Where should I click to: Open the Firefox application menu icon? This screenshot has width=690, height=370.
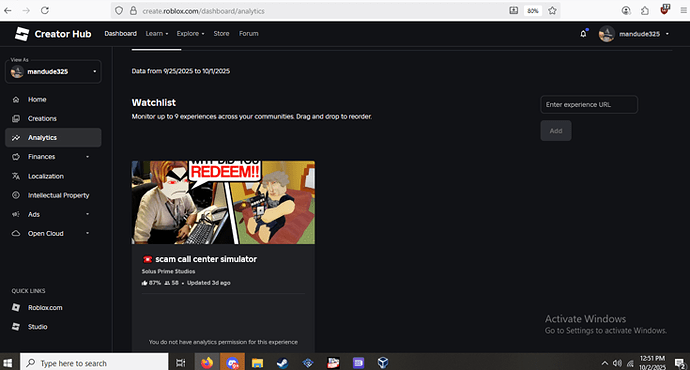(x=683, y=11)
